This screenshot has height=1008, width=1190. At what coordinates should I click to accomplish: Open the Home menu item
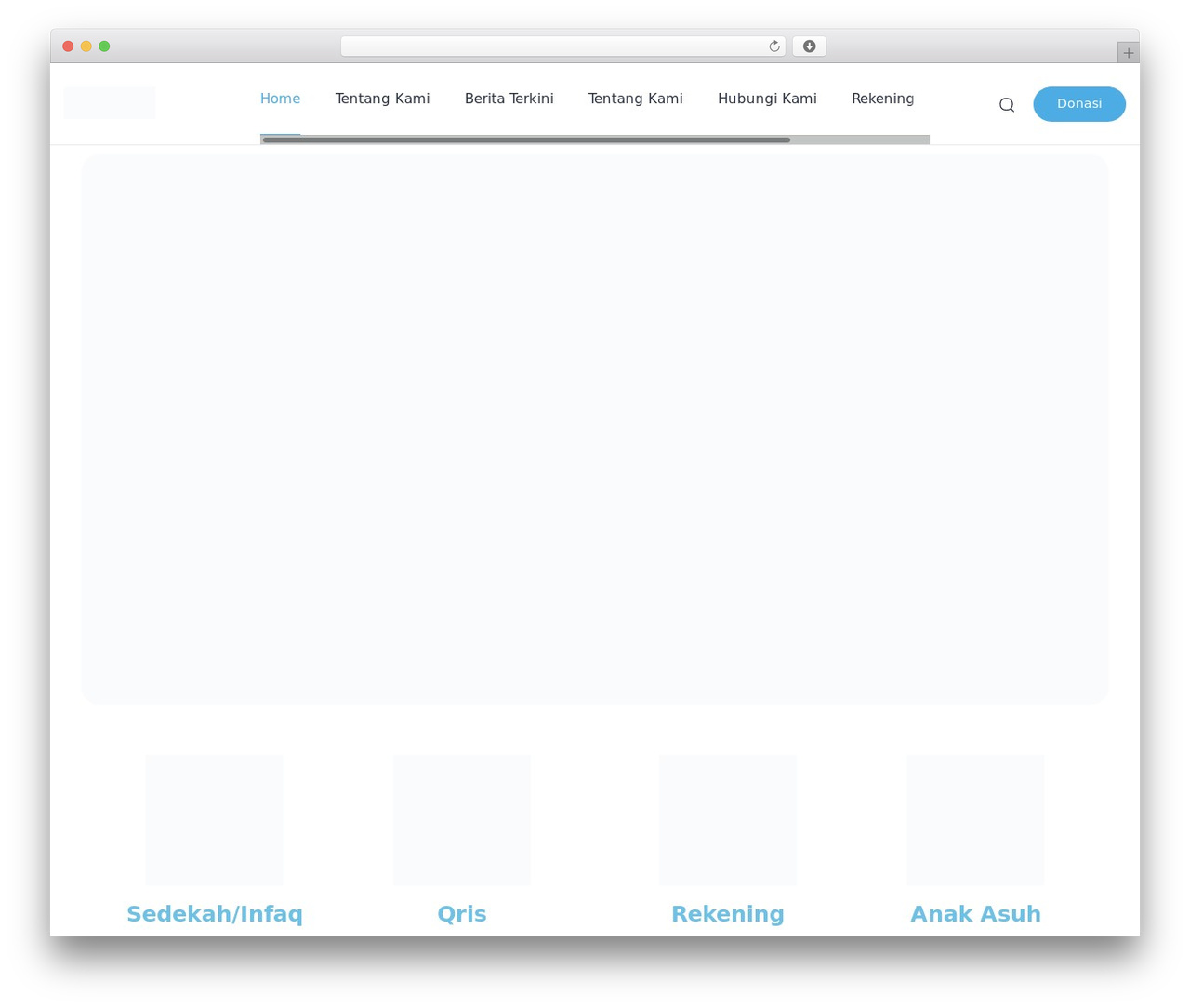(280, 99)
